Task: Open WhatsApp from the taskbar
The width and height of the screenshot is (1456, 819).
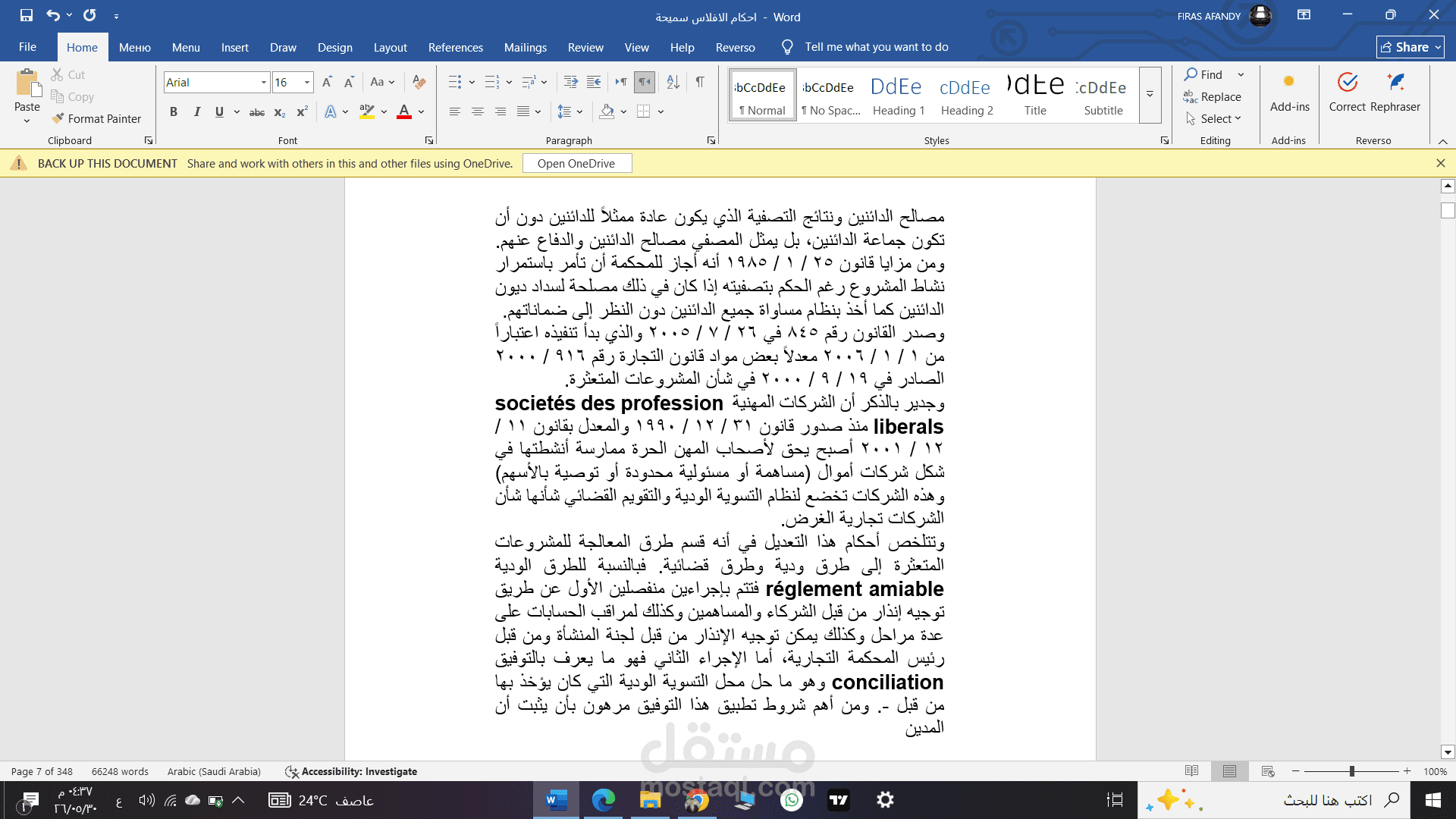Action: point(792,800)
